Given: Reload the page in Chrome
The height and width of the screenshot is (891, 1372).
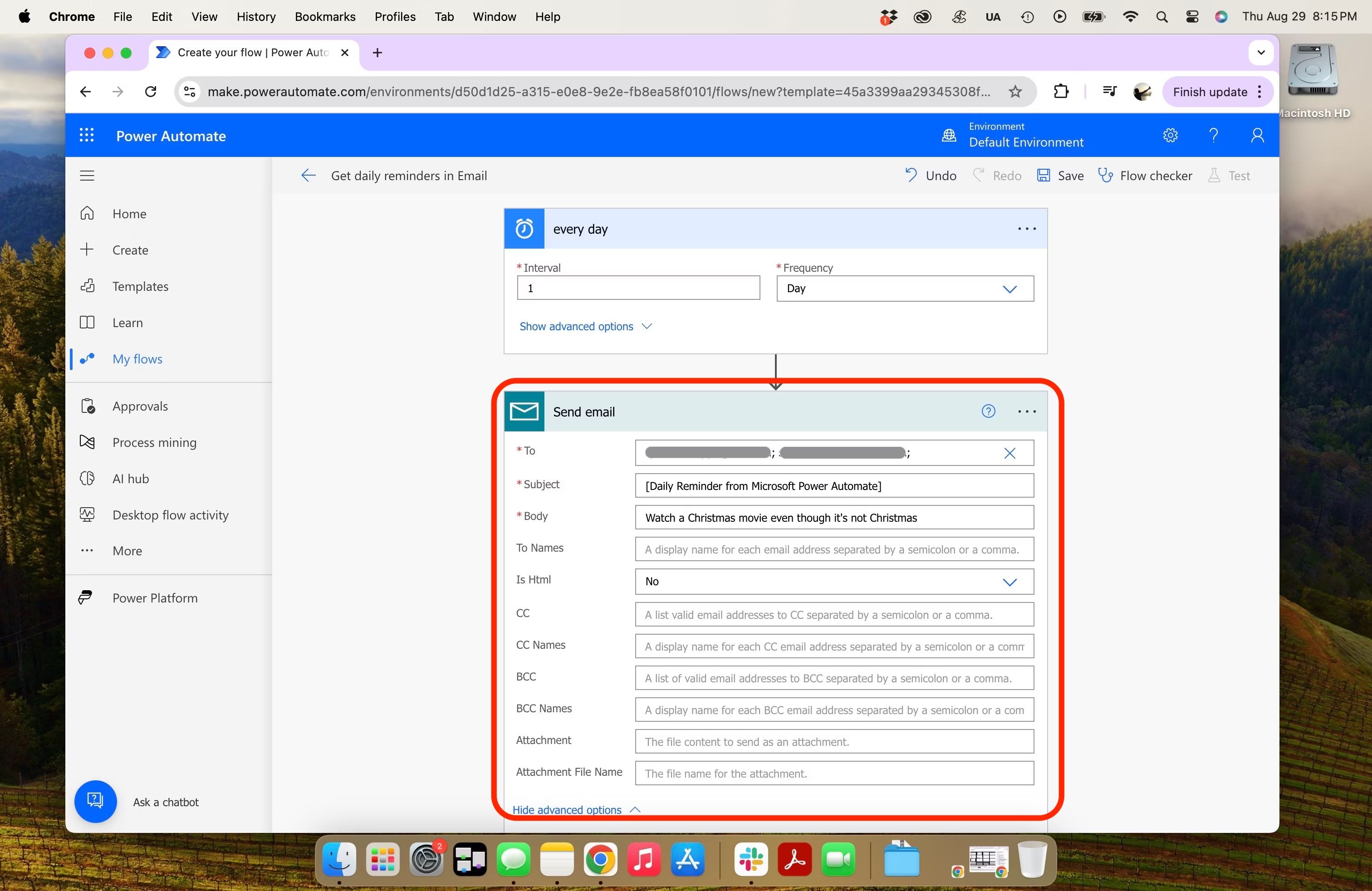Looking at the screenshot, I should point(151,92).
